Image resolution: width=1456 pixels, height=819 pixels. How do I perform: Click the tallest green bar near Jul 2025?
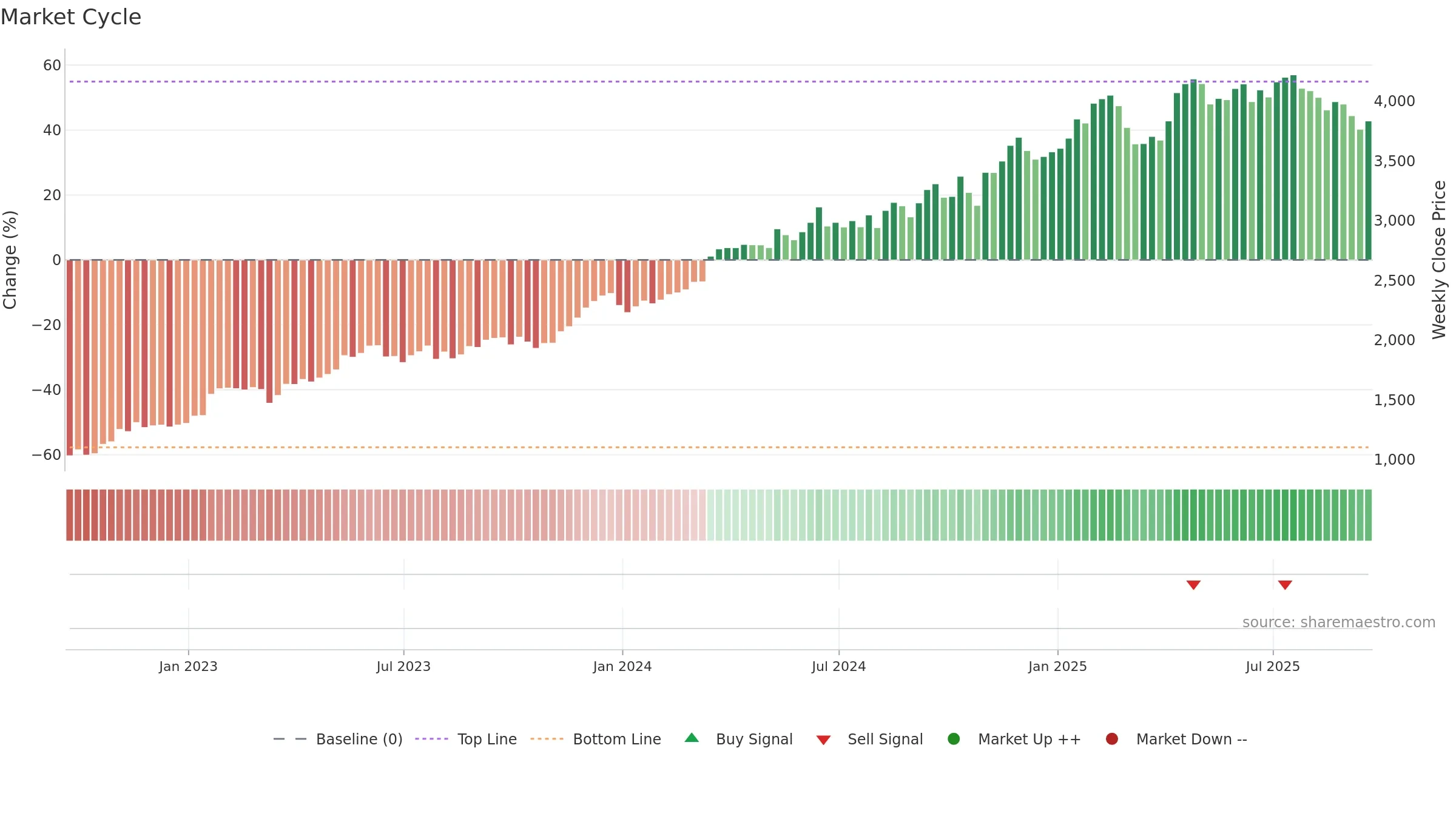click(1293, 167)
